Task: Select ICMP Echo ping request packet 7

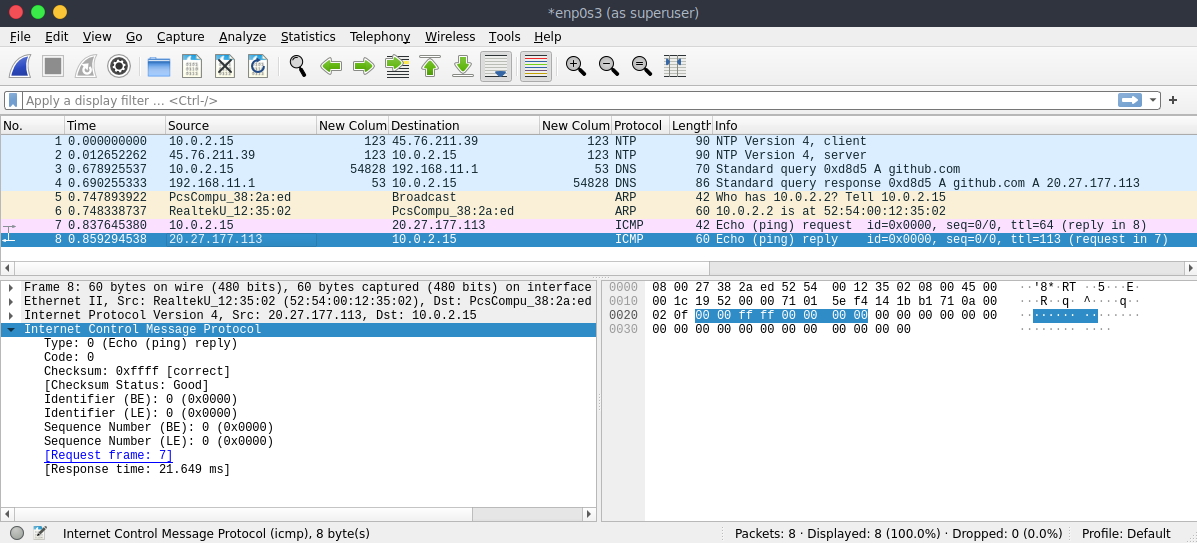Action: click(x=598, y=225)
